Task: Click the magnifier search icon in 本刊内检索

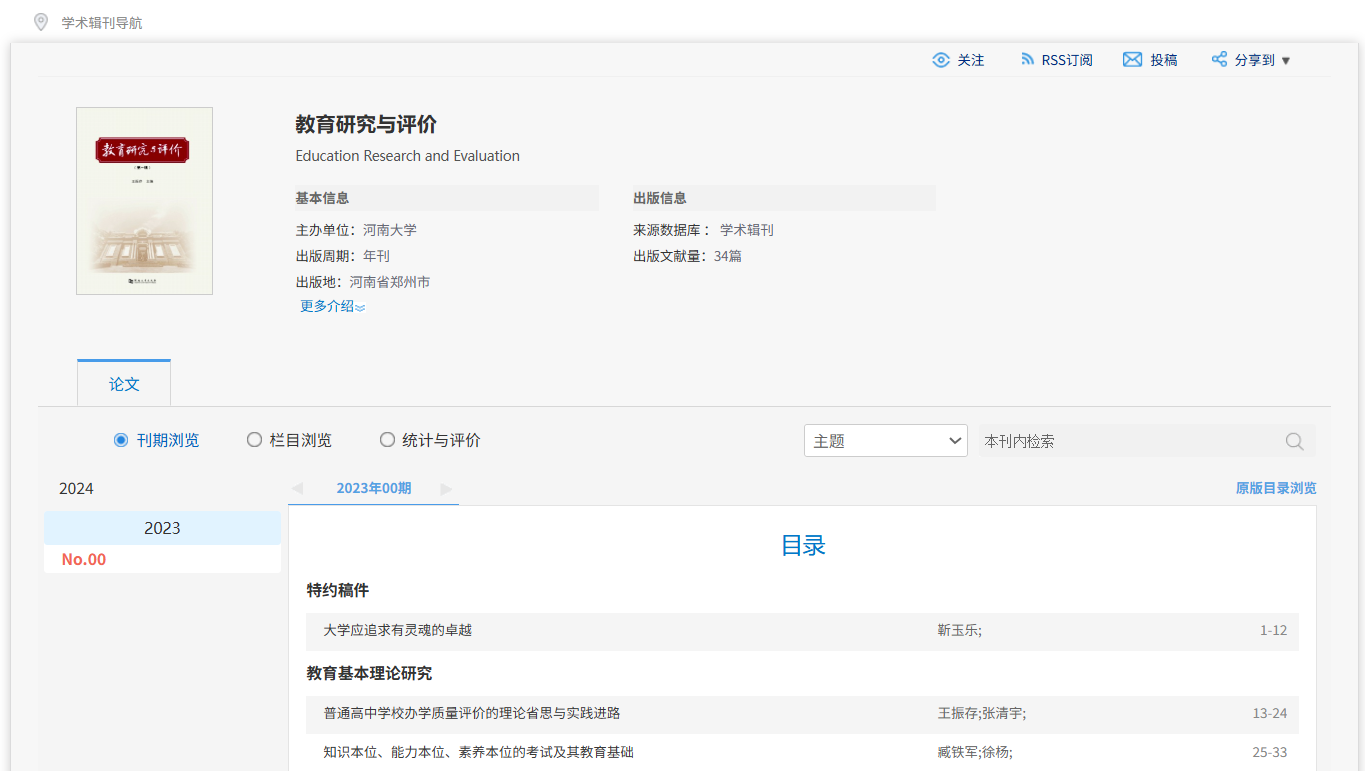Action: (1294, 441)
